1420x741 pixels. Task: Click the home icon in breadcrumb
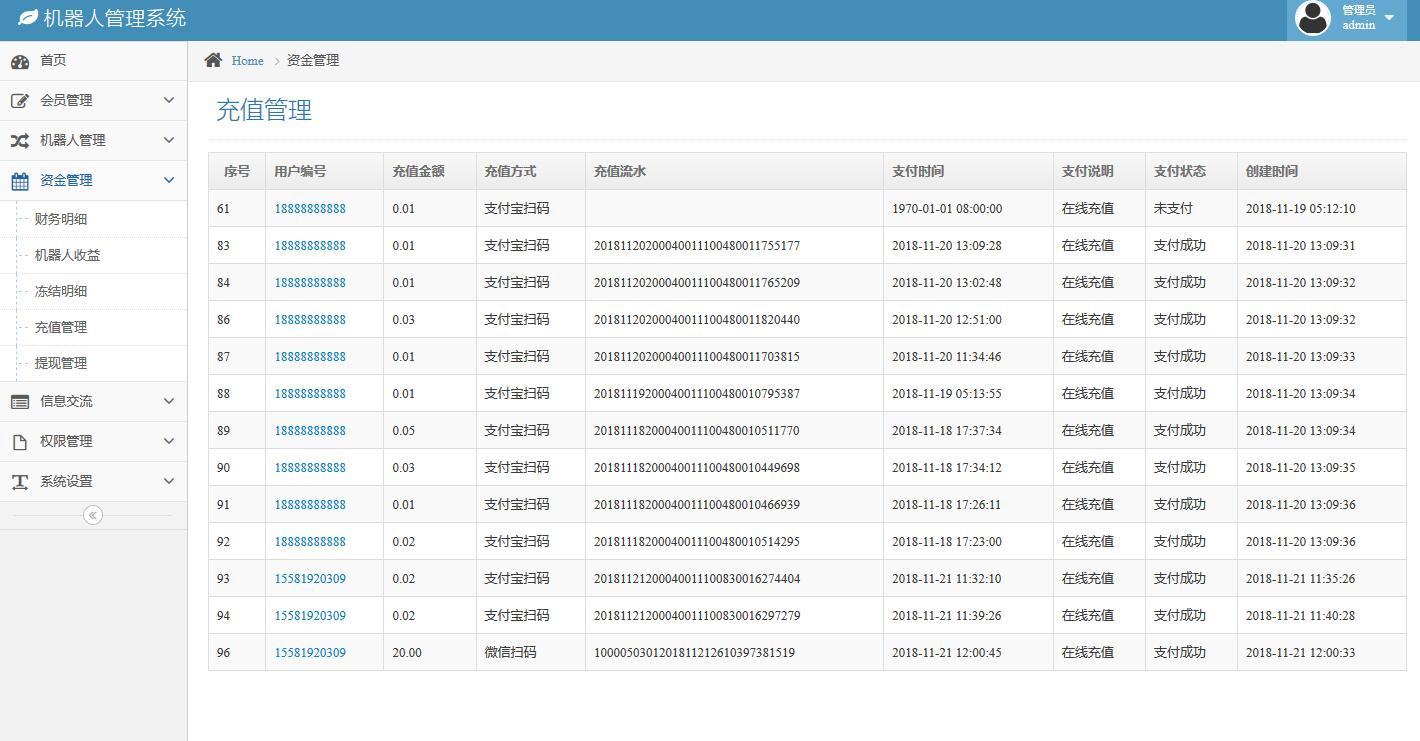(213, 60)
